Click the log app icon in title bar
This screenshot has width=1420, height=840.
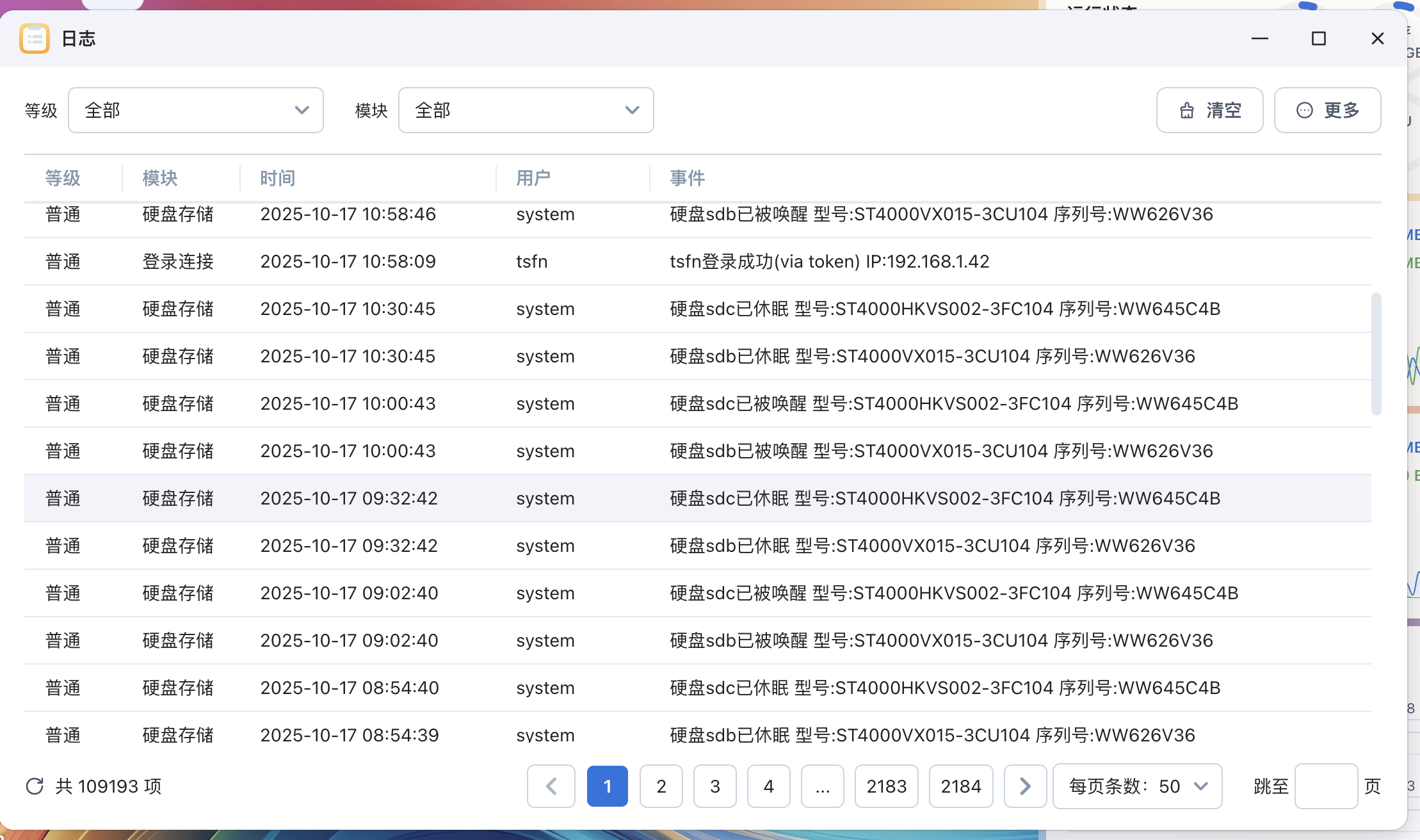35,38
